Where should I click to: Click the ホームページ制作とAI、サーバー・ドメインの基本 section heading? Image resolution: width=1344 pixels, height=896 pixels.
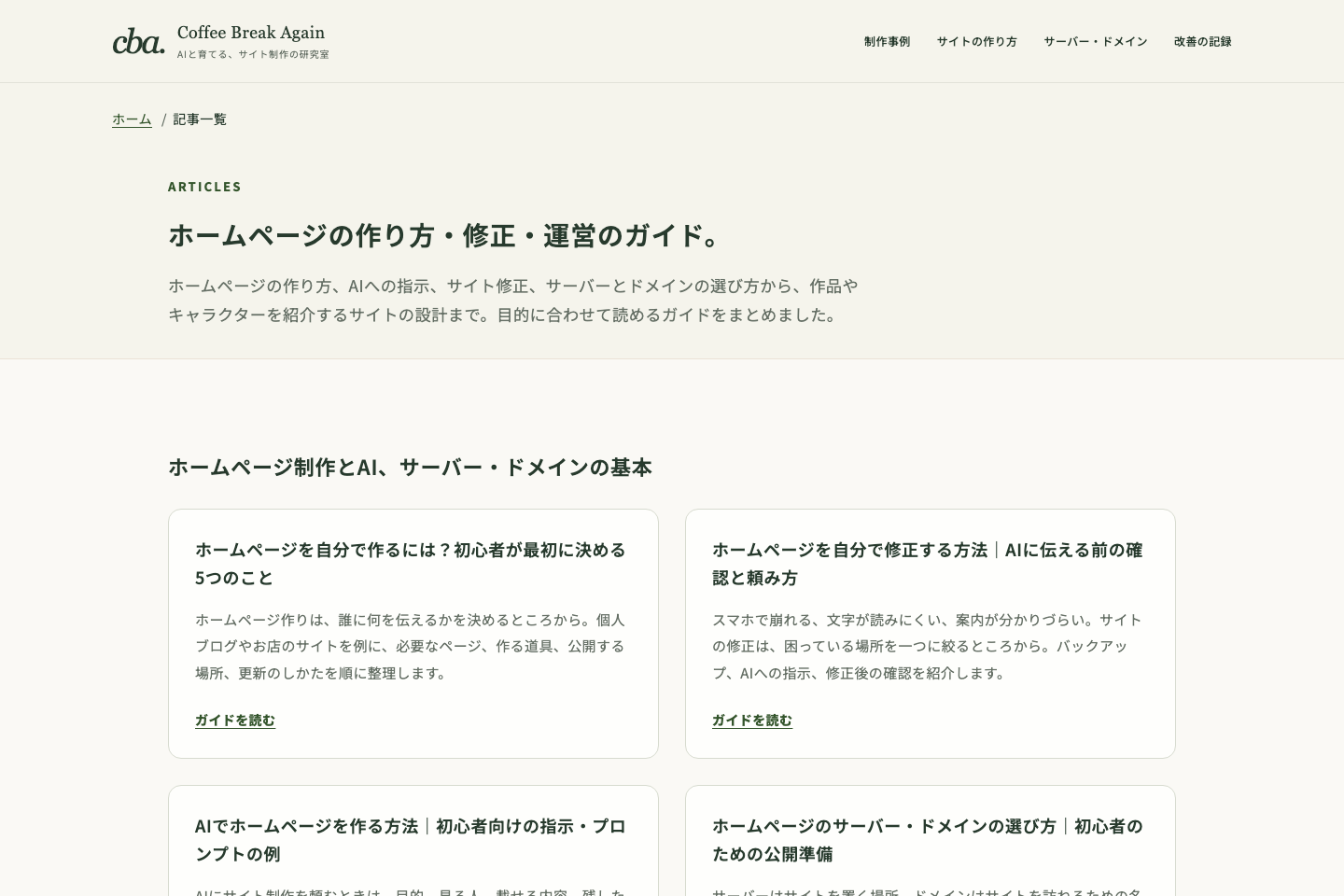[410, 467]
